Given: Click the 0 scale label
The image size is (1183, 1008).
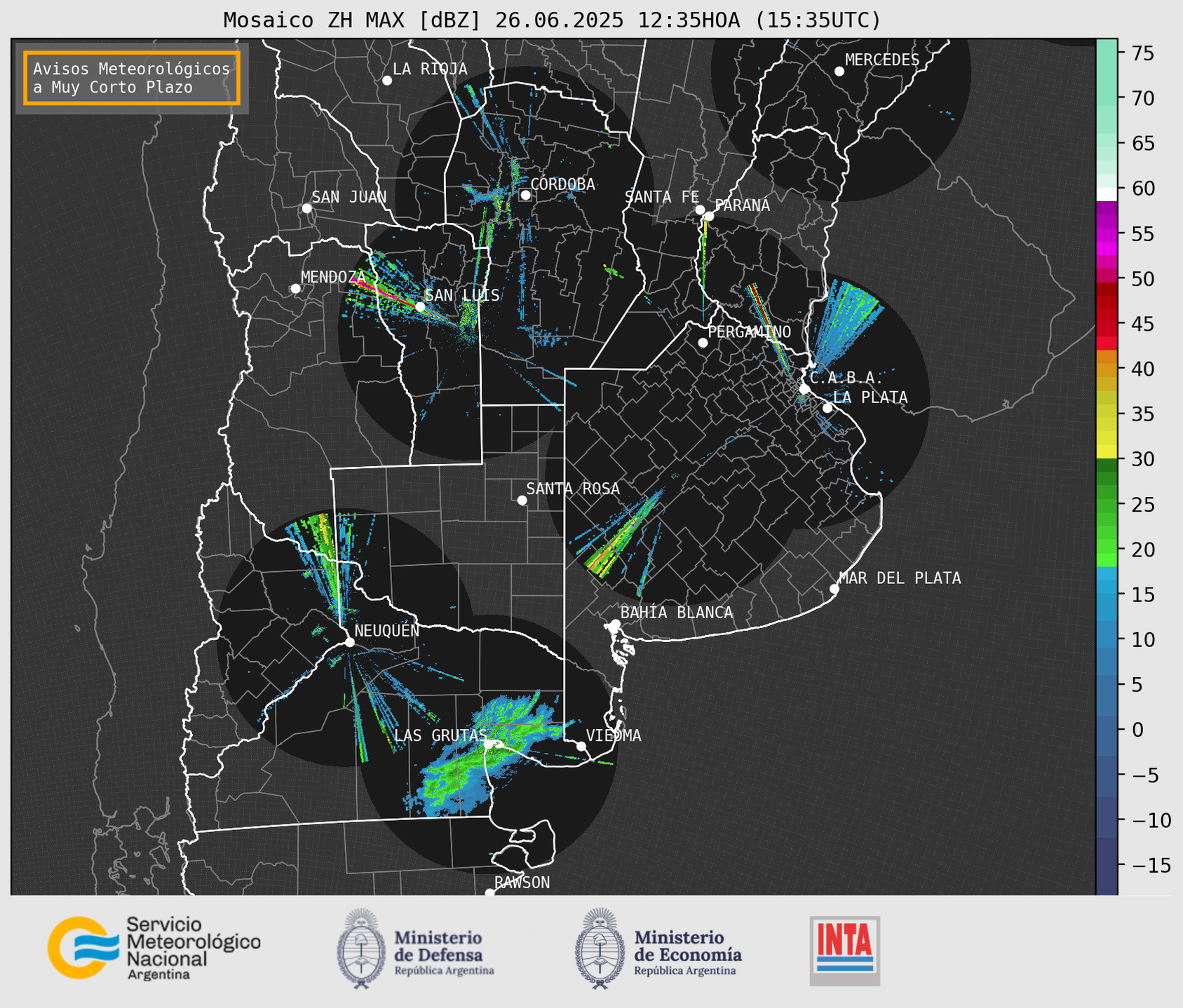Looking at the screenshot, I should tap(1137, 730).
